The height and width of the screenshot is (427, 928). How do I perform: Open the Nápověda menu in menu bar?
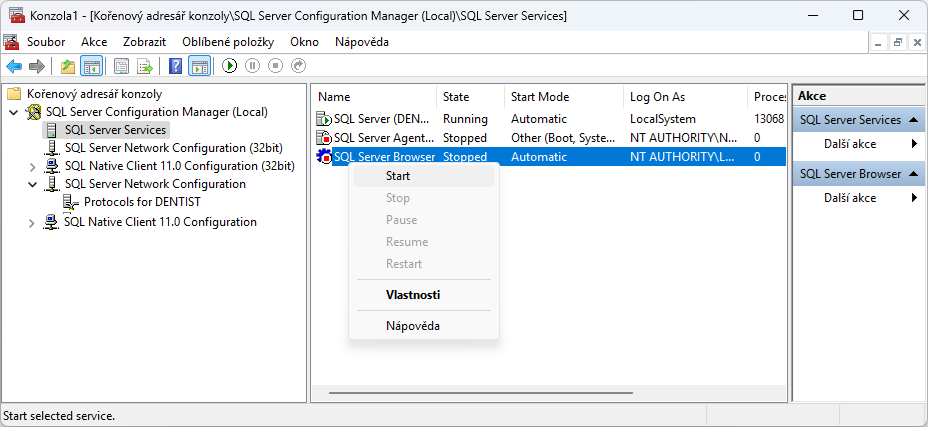[362, 42]
